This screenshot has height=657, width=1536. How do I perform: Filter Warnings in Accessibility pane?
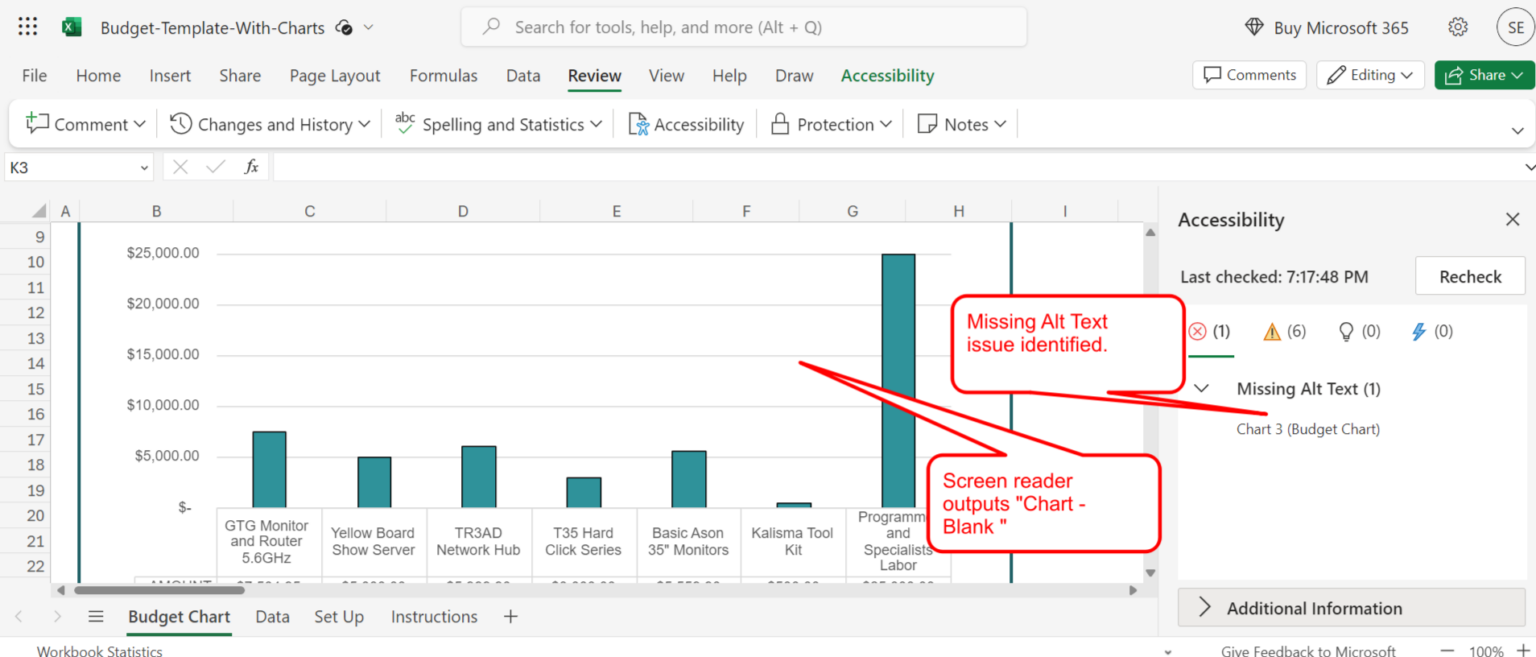[1283, 331]
